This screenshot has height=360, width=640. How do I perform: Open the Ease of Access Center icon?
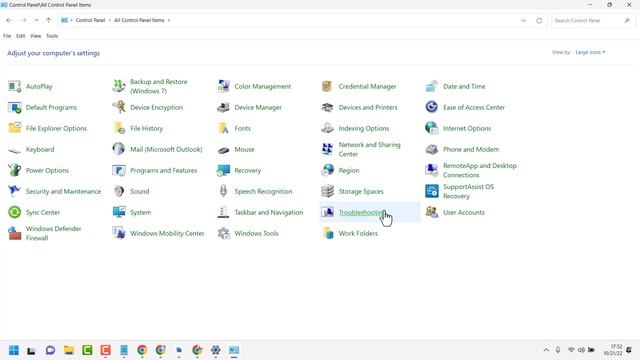pos(432,107)
